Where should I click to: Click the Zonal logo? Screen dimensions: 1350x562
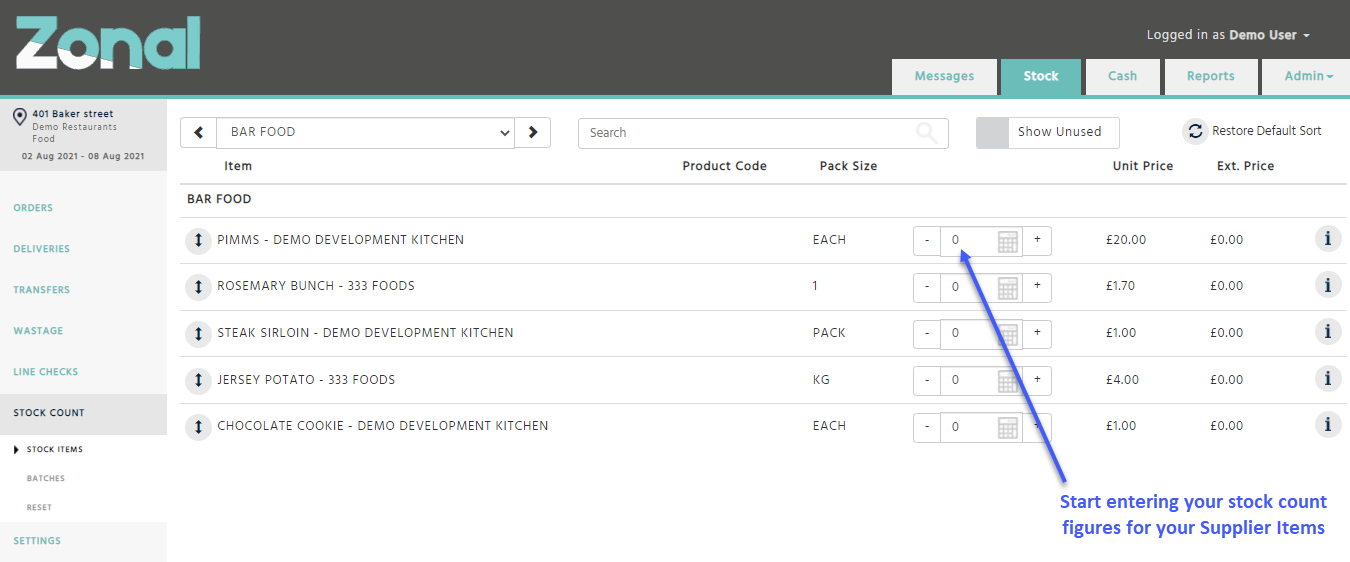[x=108, y=43]
